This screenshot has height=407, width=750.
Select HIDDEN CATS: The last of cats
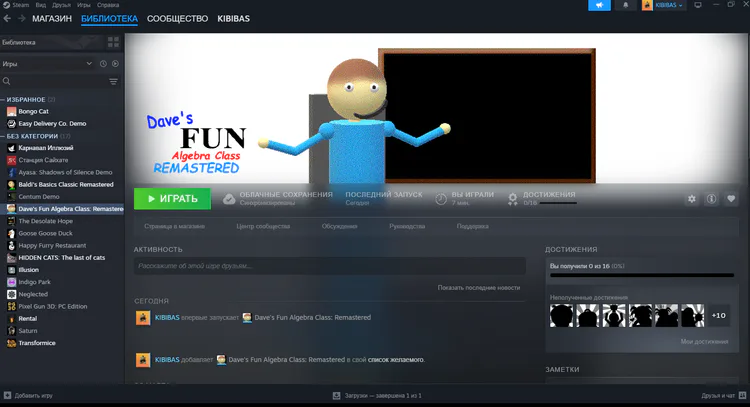[x=62, y=258]
